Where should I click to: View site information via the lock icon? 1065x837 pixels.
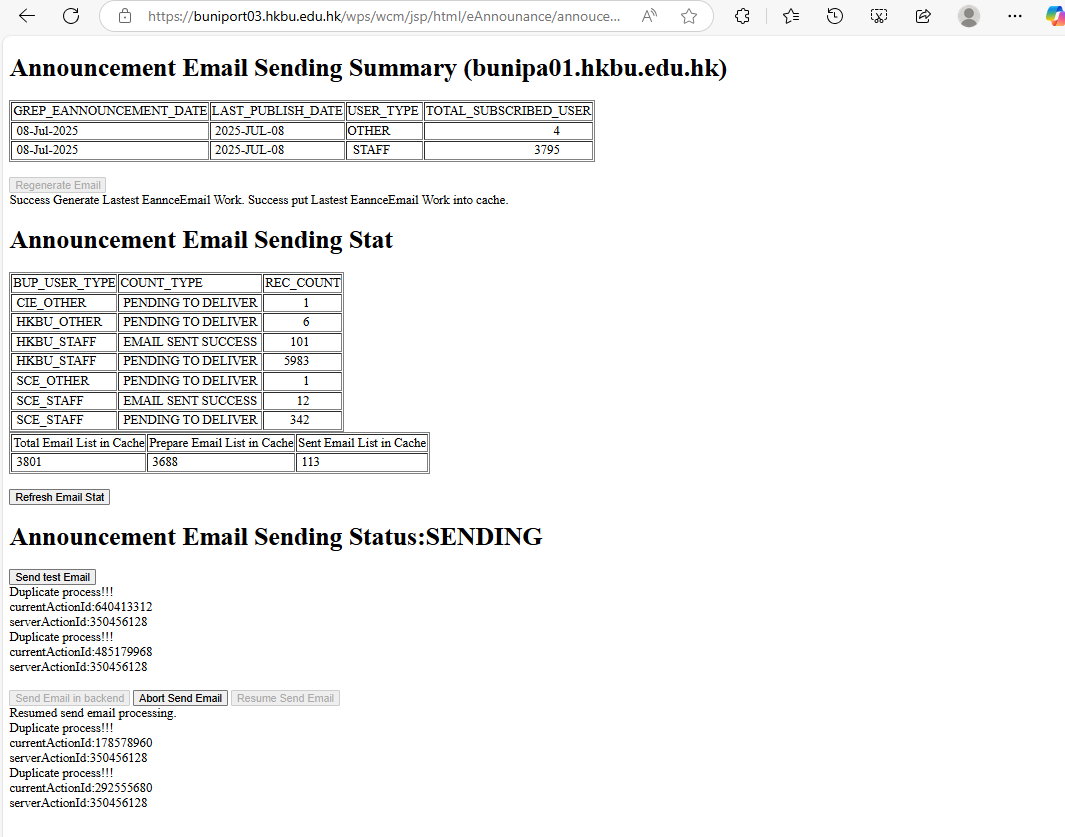(125, 16)
